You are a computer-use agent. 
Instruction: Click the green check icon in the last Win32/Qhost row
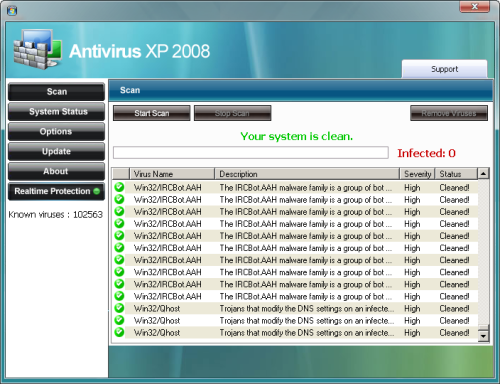pos(119,332)
